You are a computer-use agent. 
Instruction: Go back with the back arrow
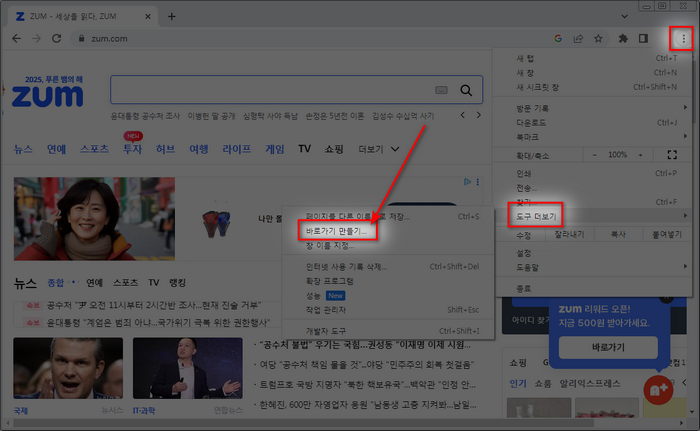pyautogui.click(x=17, y=39)
